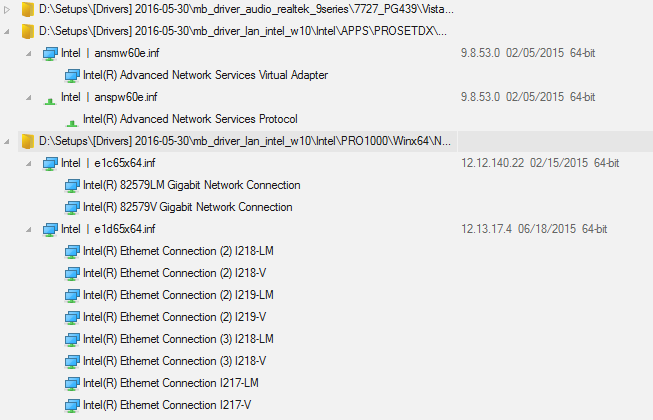Click the icon beside Ethernet Connection I217-V

click(72, 405)
